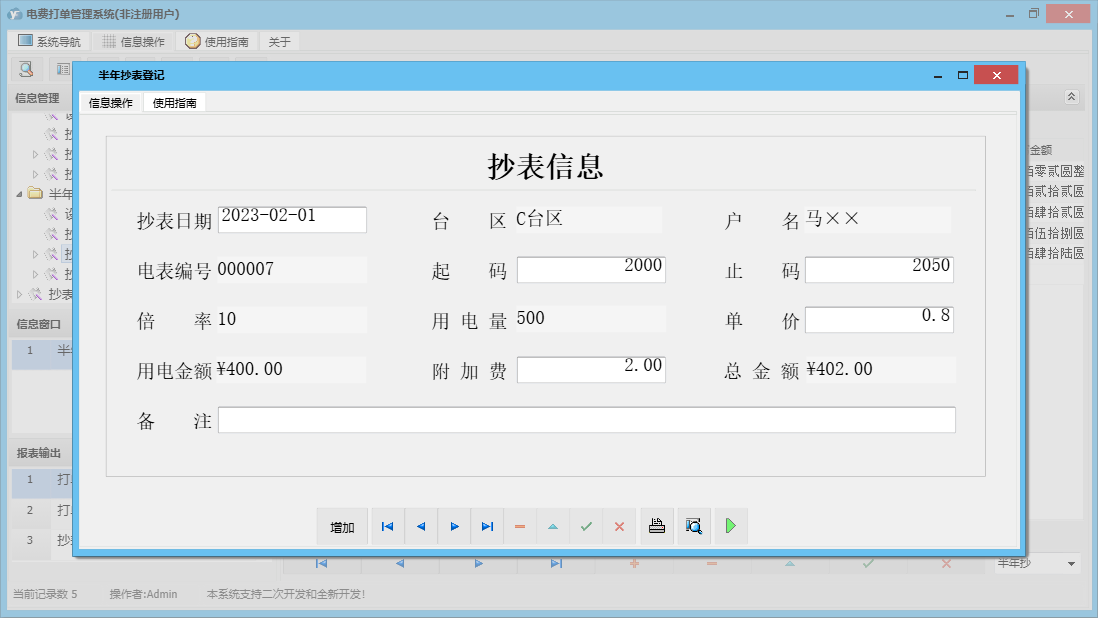Image resolution: width=1098 pixels, height=618 pixels.
Task: Click the first record navigation icon
Action: [387, 526]
